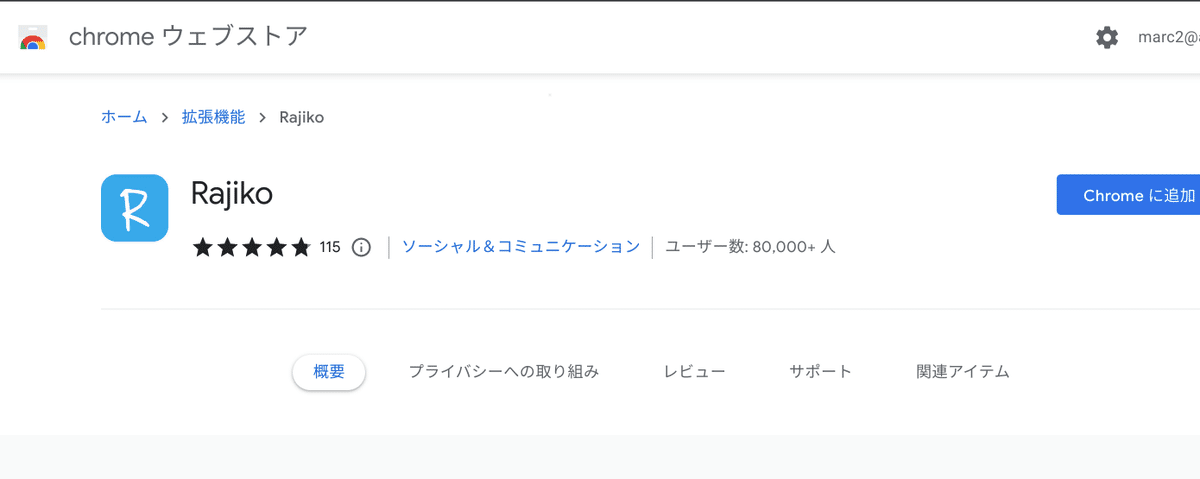Screen dimensions: 1200x479
Task: Click the rating info icon
Action: pyautogui.click(x=361, y=247)
